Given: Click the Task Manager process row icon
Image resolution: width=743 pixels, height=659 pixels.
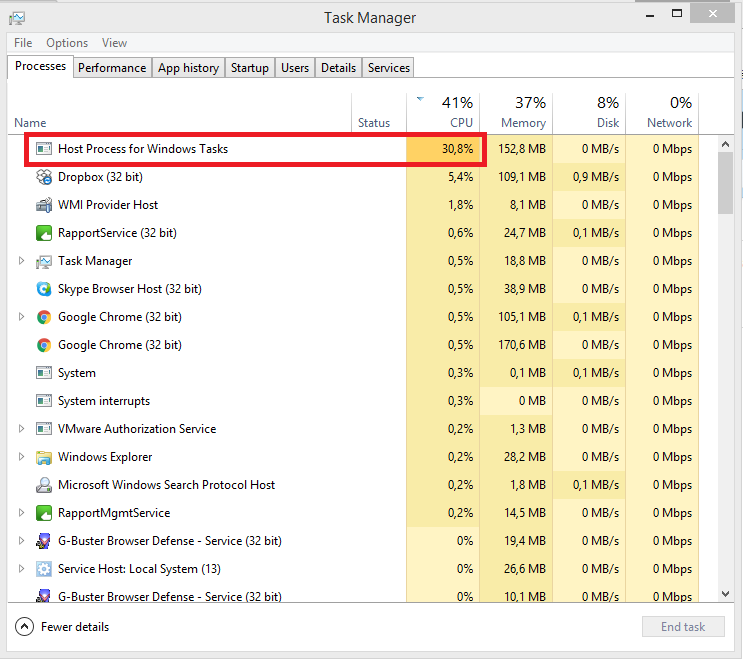Looking at the screenshot, I should [44, 261].
